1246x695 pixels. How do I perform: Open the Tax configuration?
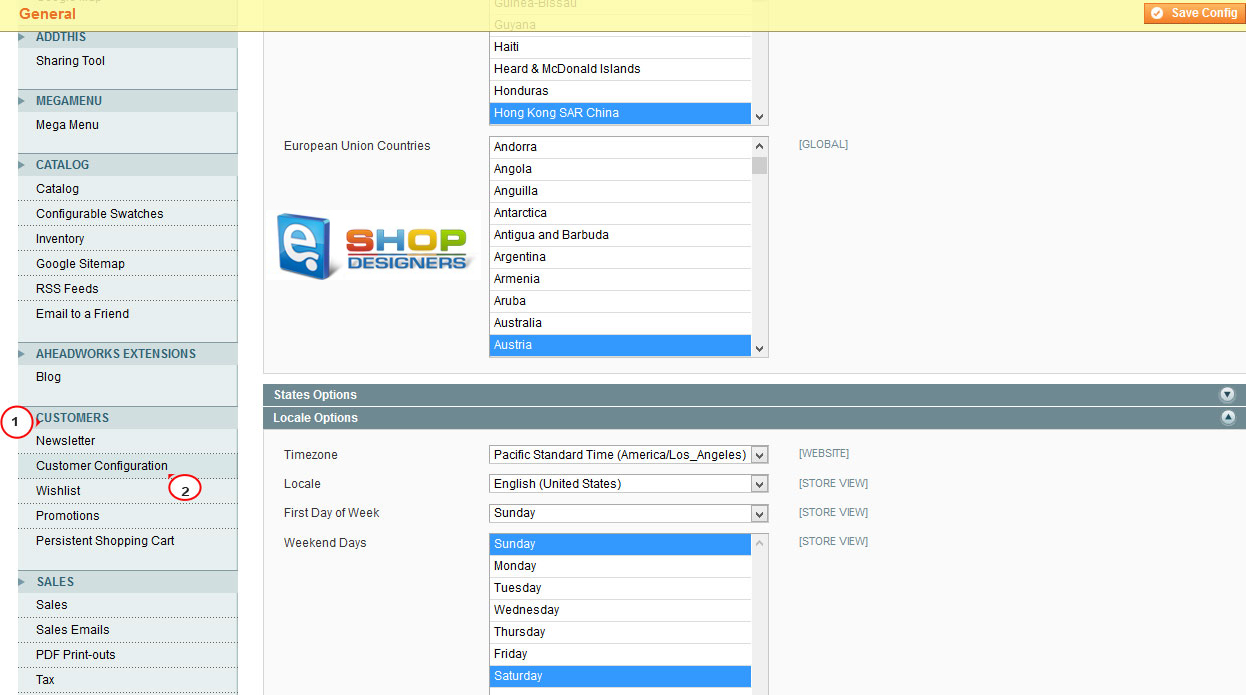coord(45,680)
